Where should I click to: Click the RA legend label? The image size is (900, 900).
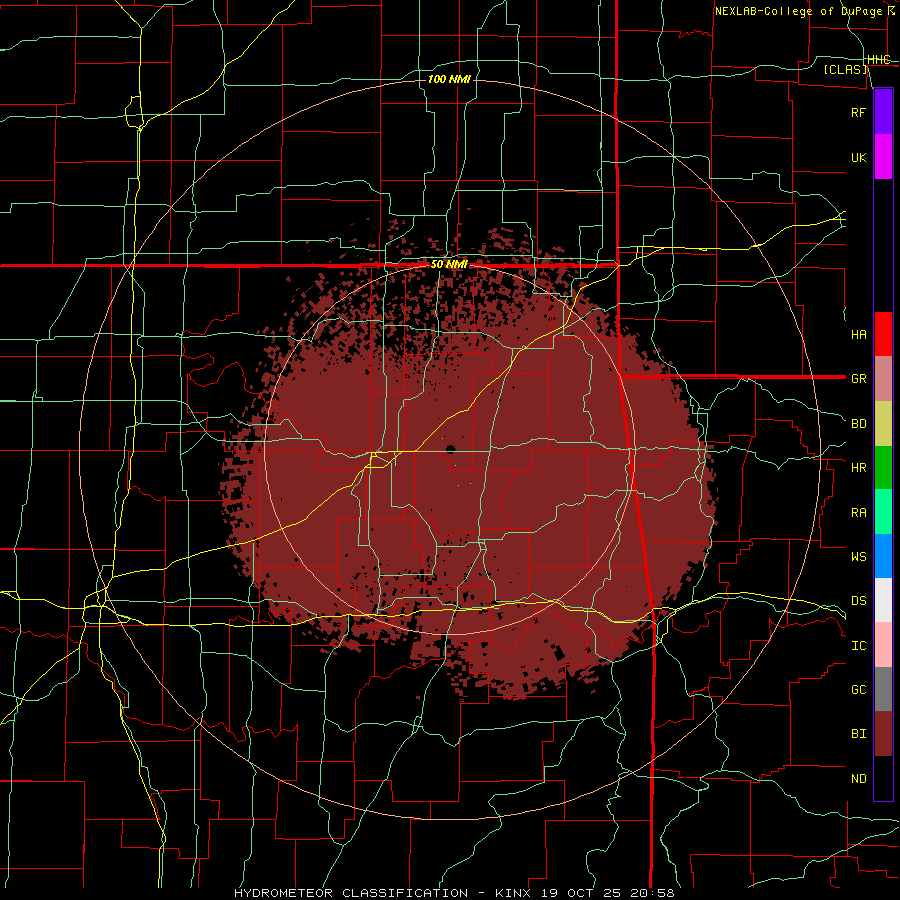(x=858, y=513)
